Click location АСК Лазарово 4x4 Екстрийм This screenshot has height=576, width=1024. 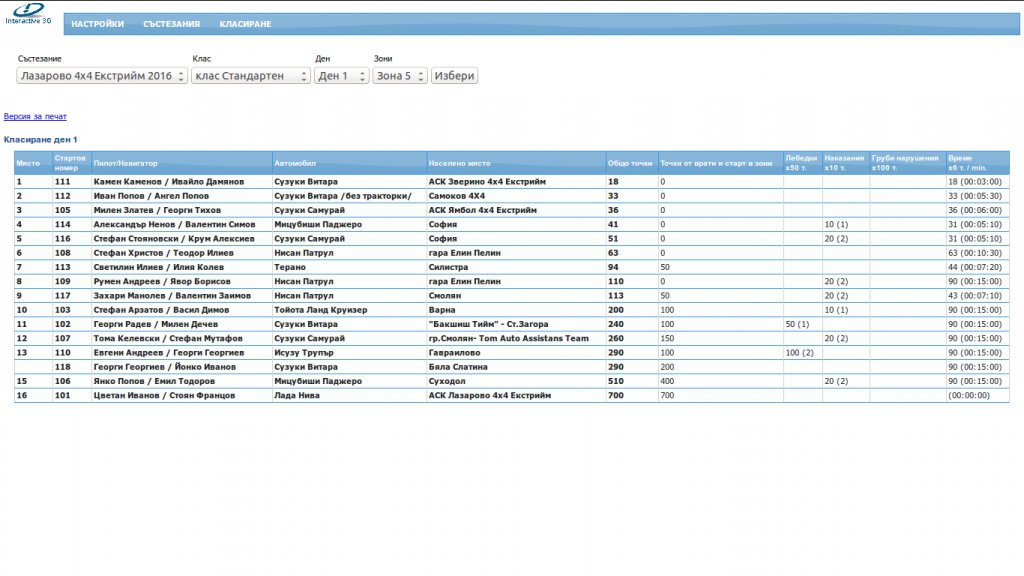point(490,396)
